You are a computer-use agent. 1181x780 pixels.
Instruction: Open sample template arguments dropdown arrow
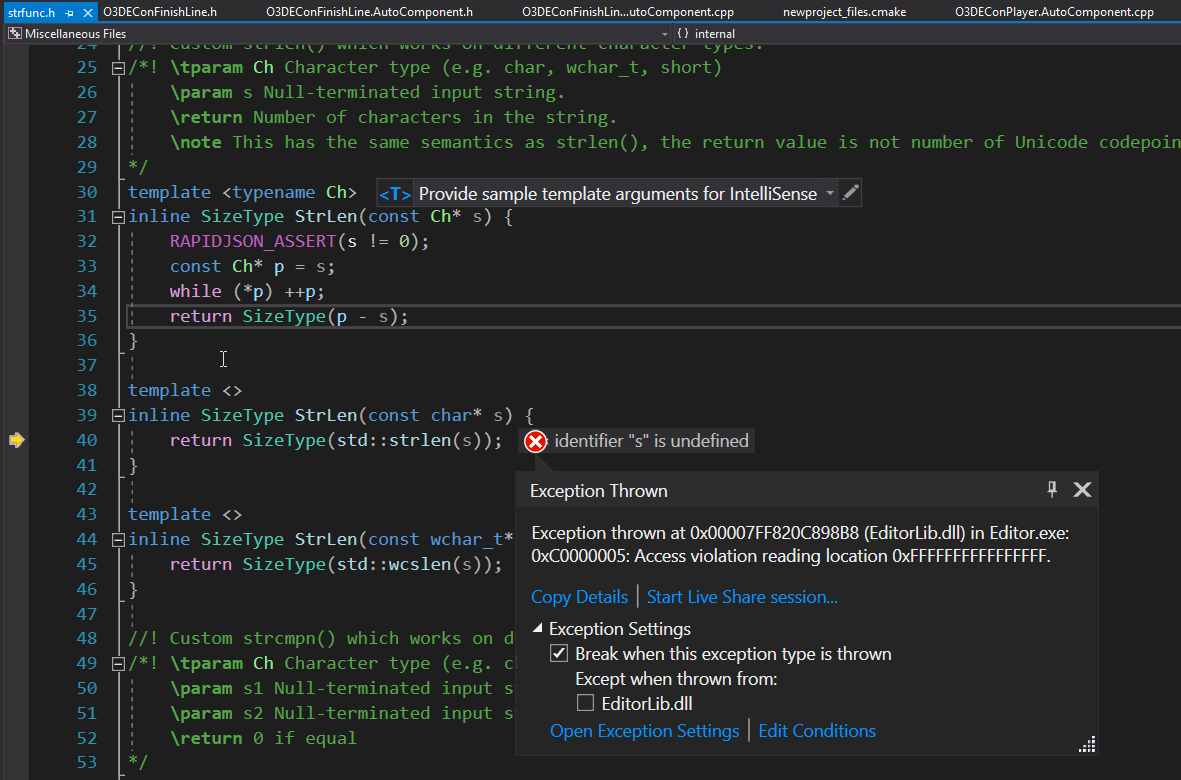tap(829, 193)
